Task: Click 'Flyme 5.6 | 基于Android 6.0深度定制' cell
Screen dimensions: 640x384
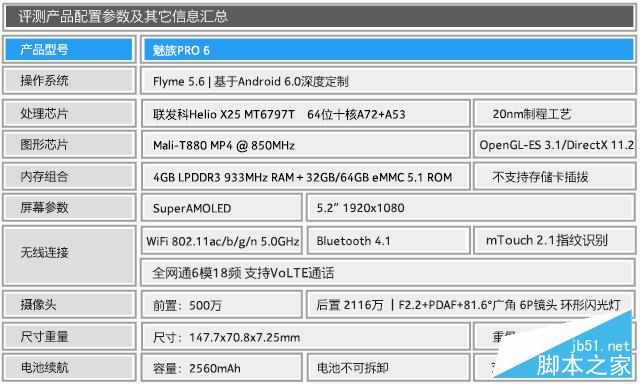Action: coord(388,81)
